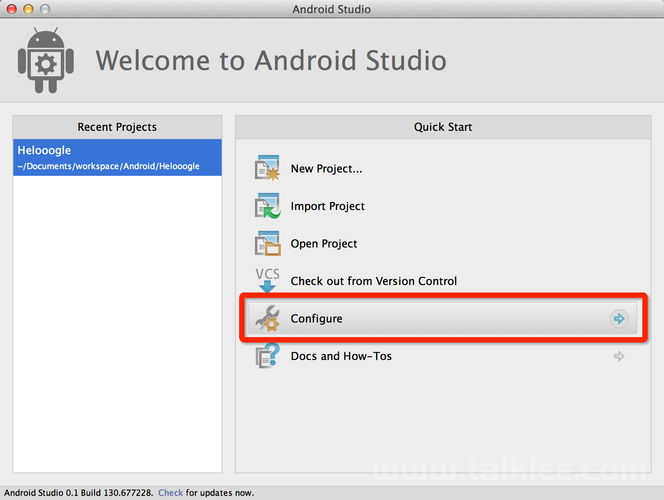Expand Docs and How-Tos arrow
This screenshot has width=664, height=500.
coord(619,356)
